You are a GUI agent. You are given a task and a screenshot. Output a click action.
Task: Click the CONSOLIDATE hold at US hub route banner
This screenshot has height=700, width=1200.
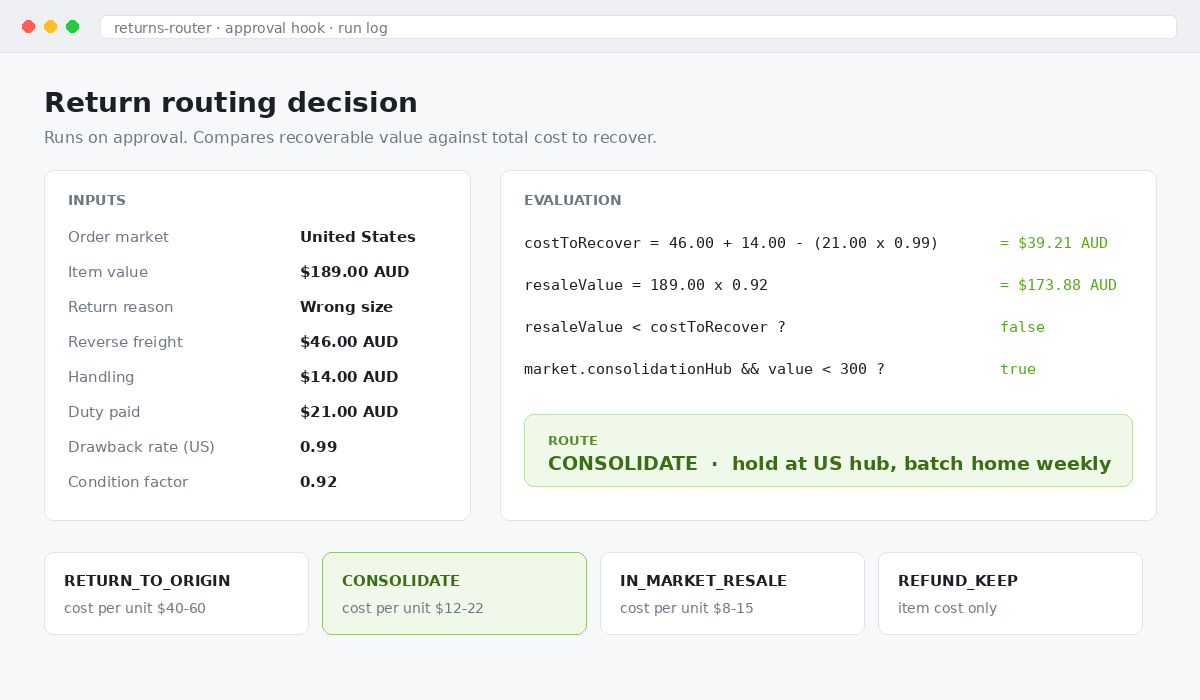pyautogui.click(x=828, y=451)
